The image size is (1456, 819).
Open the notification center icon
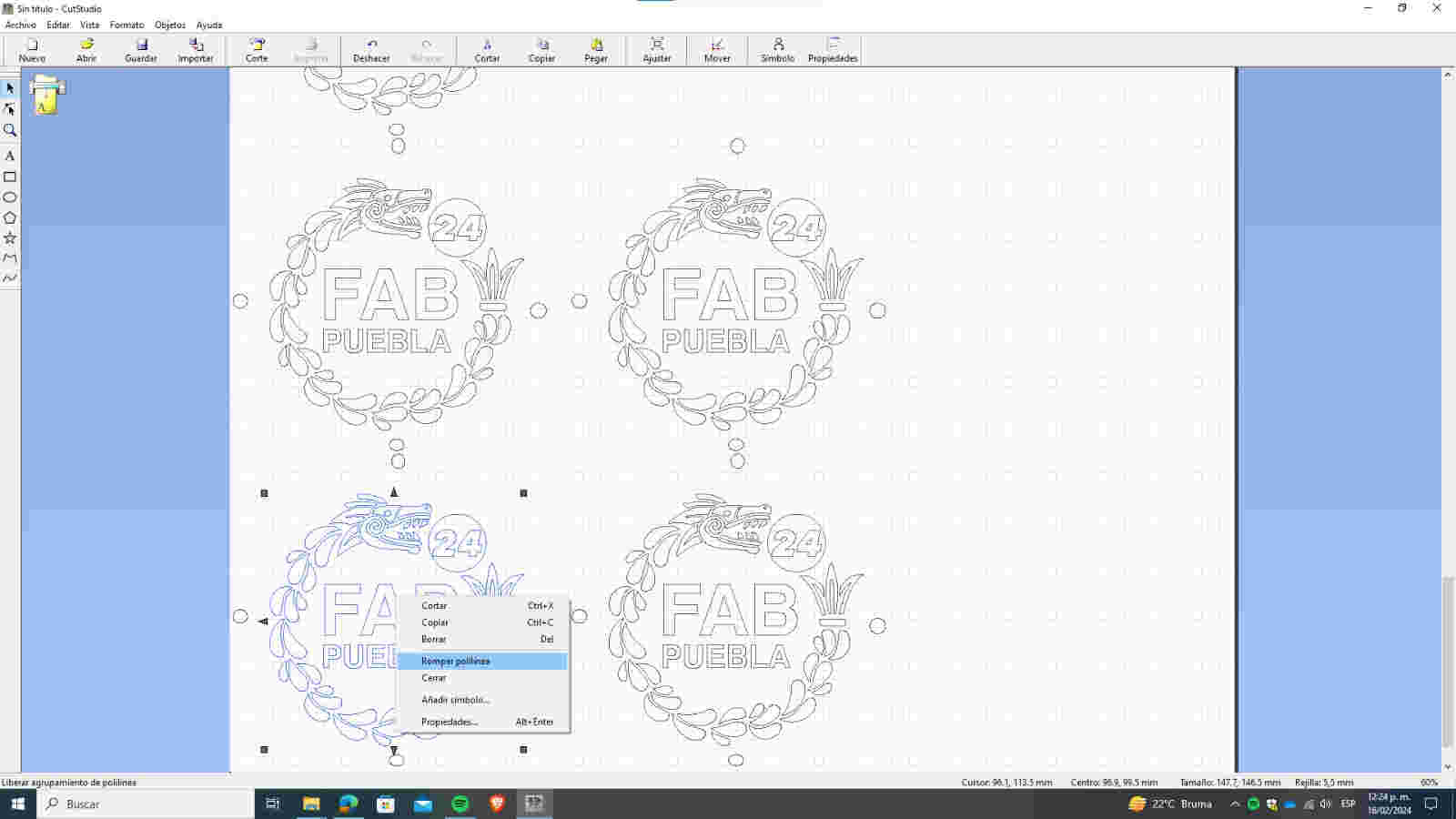click(x=1431, y=804)
